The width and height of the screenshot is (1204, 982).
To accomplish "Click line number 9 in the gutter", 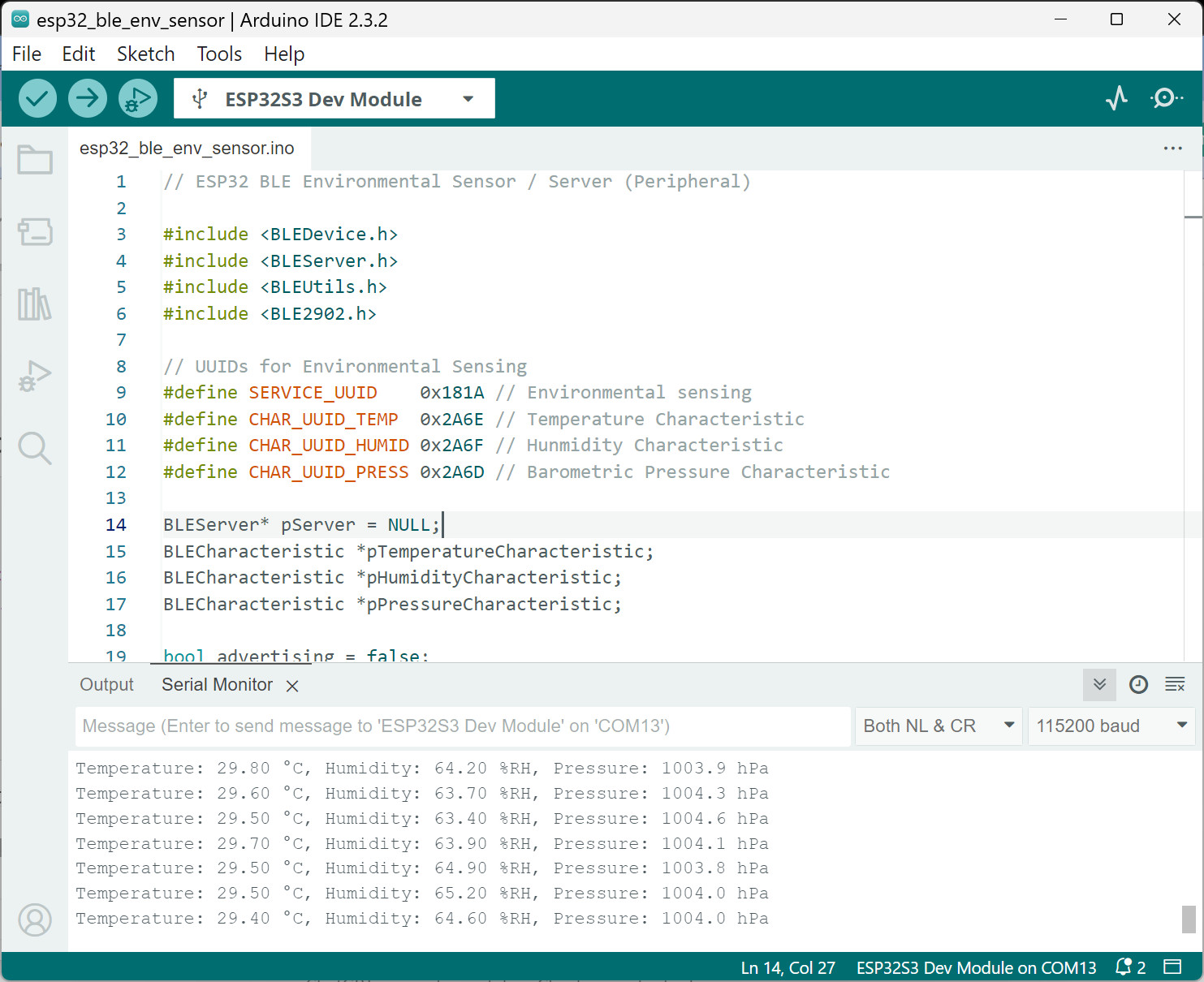I will pyautogui.click(x=121, y=393).
